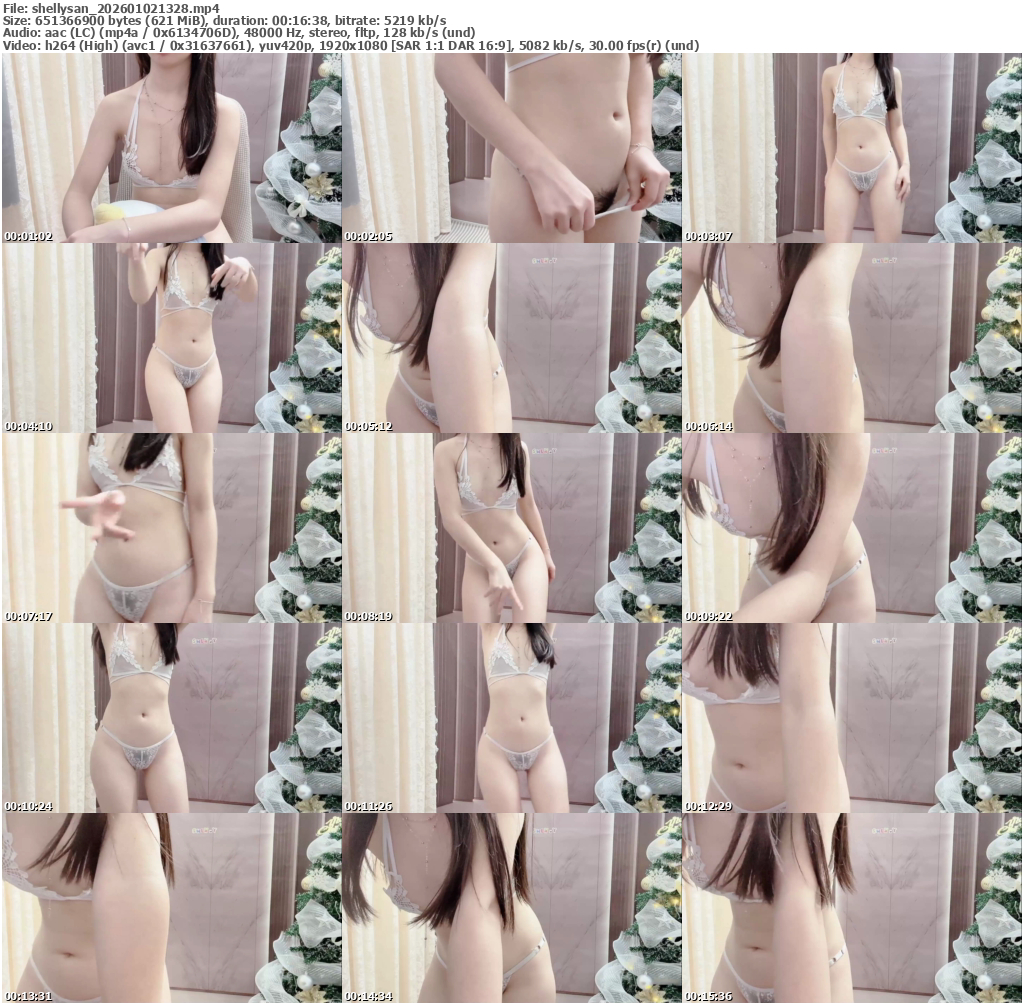The width and height of the screenshot is (1024, 1003).
Task: Click the frame labeled 00:04:10
Action: (x=171, y=338)
